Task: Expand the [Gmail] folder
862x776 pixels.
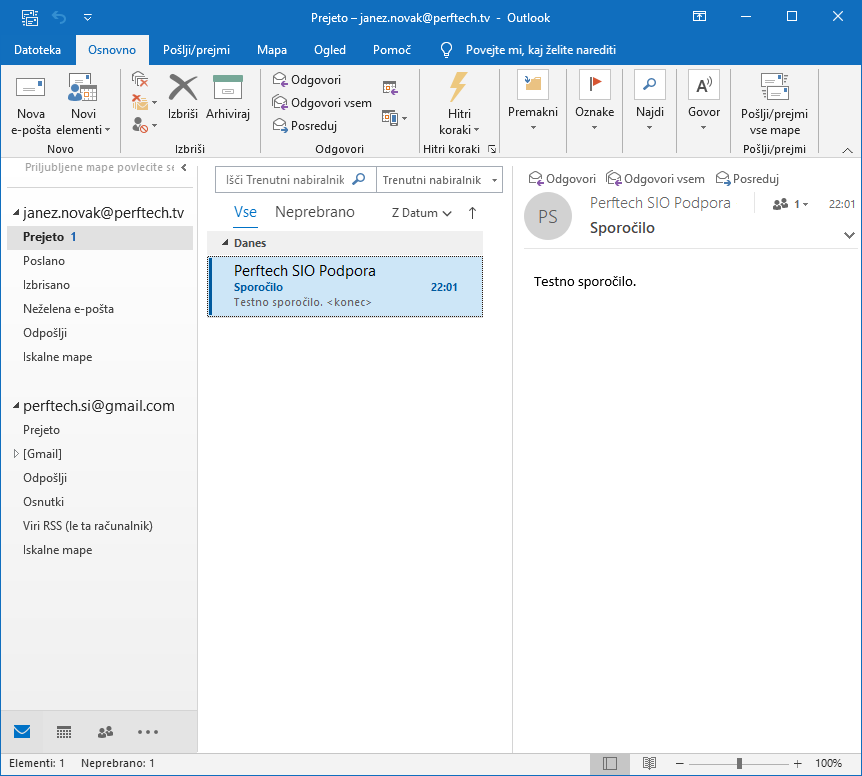Action: [x=16, y=453]
